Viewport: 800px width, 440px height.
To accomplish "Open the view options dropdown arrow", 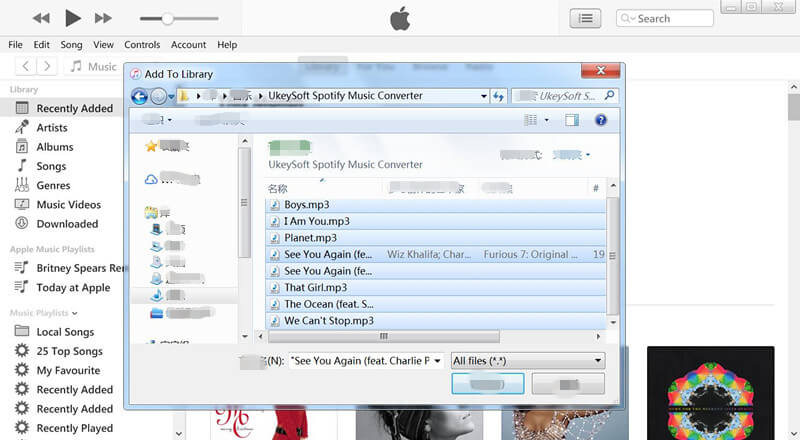I will point(546,120).
